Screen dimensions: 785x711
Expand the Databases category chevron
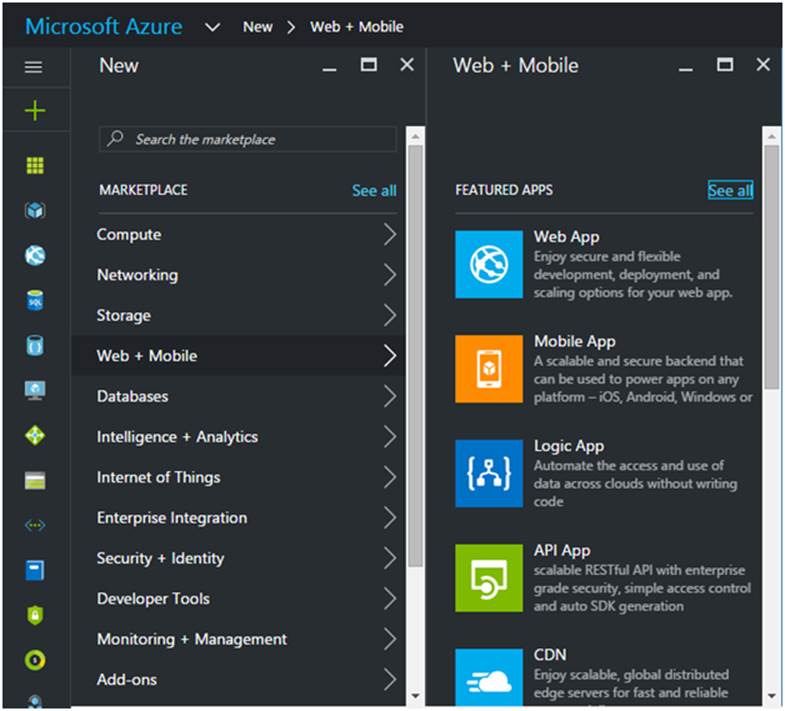[x=390, y=396]
